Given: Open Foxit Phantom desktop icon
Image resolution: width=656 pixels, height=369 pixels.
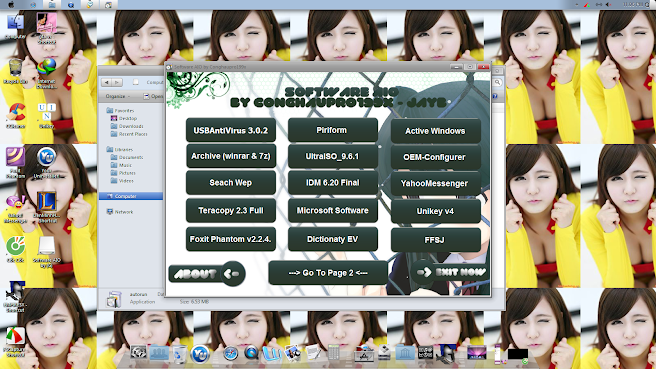Looking at the screenshot, I should pos(15,162).
